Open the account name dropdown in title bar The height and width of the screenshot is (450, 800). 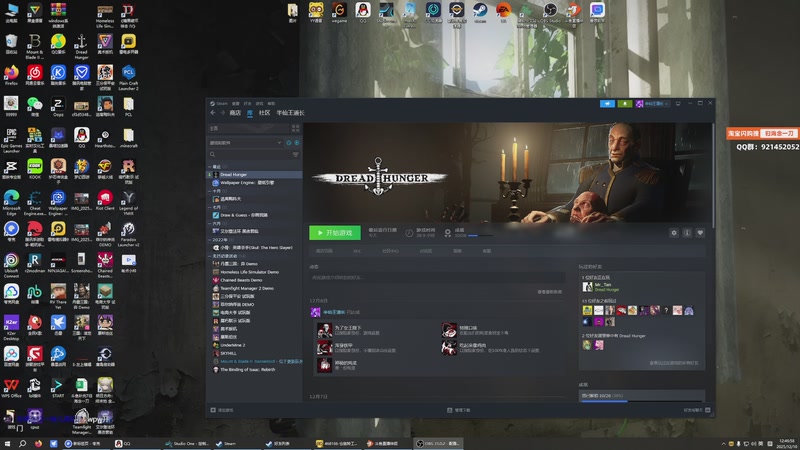[652, 104]
